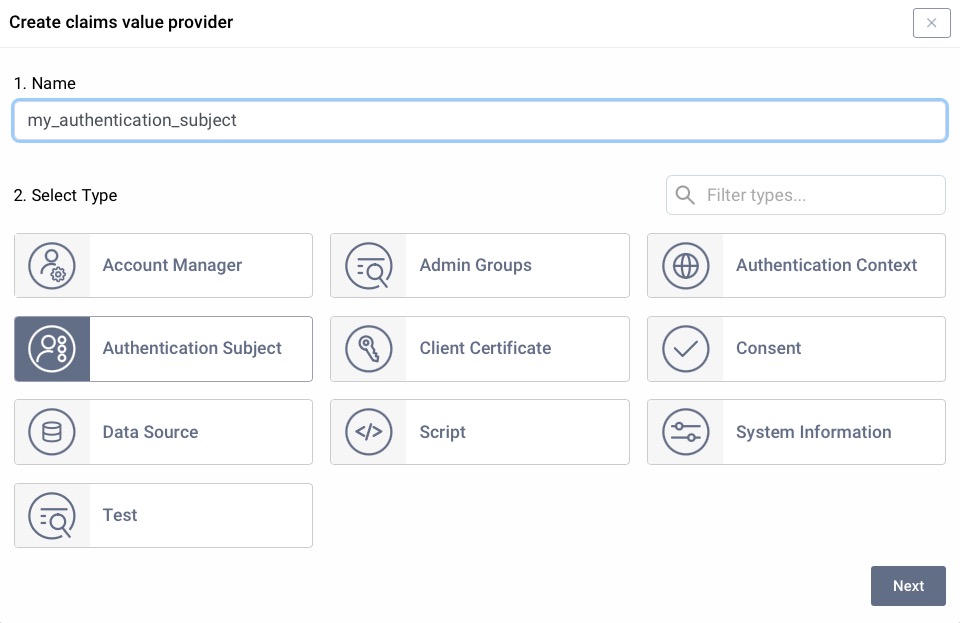
Task: Click the Consent checkmark icon
Action: [686, 348]
